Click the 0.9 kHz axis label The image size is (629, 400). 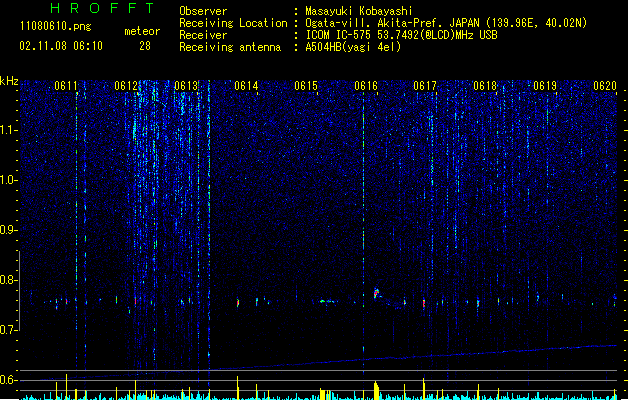[x=8, y=230]
